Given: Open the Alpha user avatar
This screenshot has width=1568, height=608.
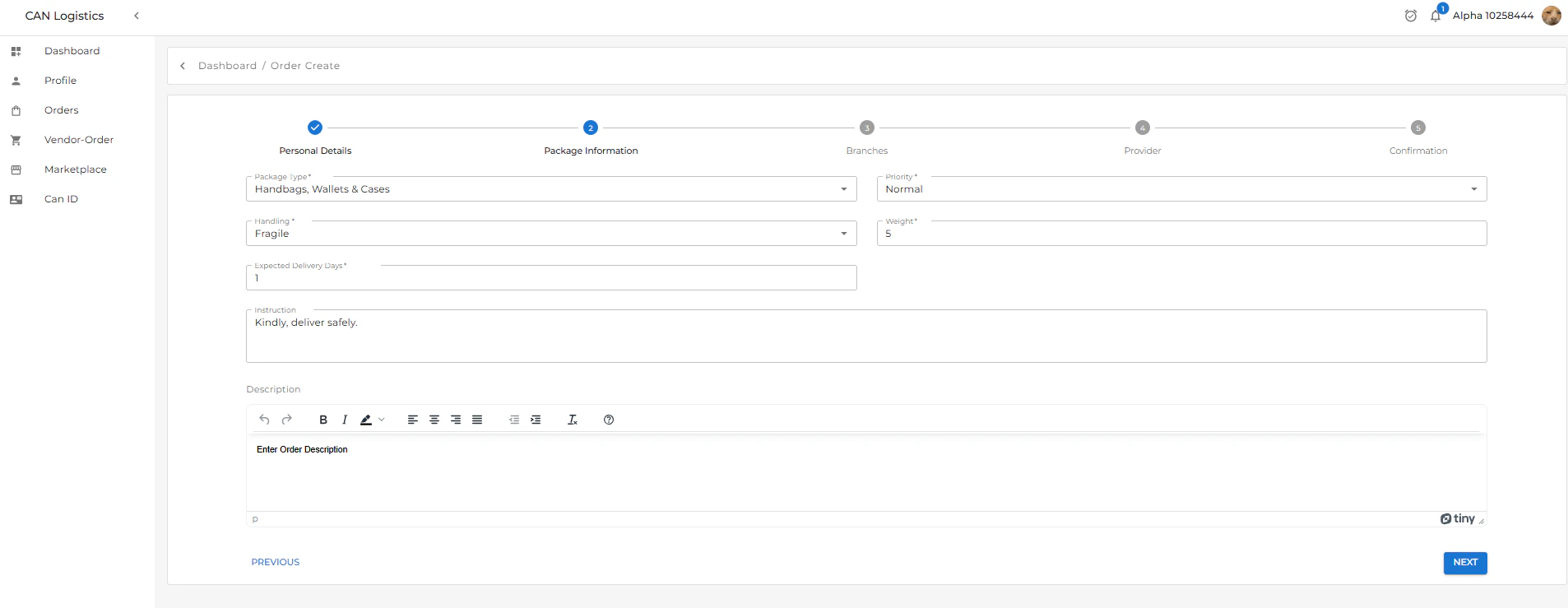Looking at the screenshot, I should [x=1552, y=16].
